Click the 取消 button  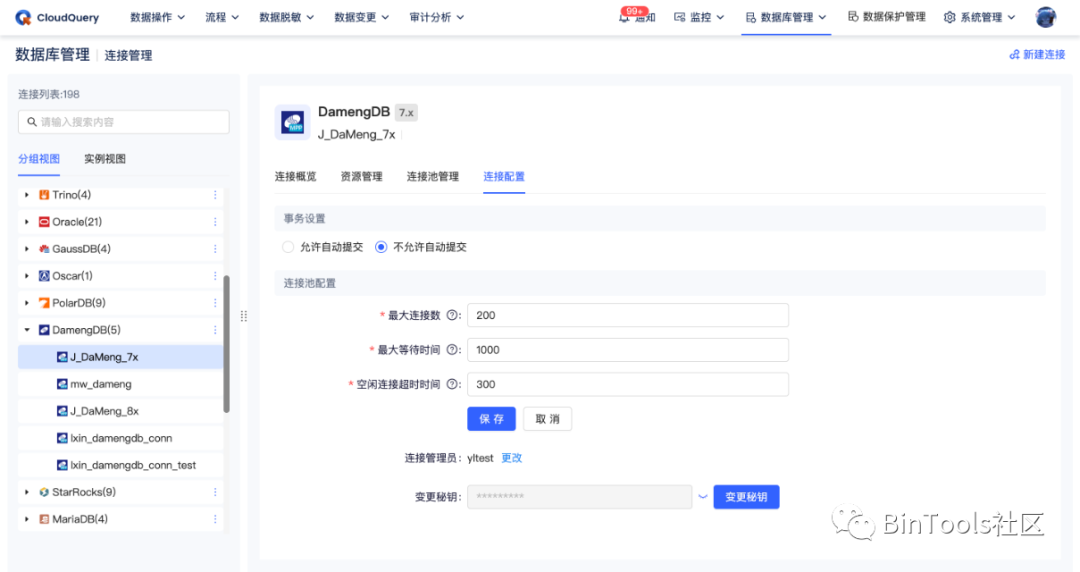click(548, 419)
